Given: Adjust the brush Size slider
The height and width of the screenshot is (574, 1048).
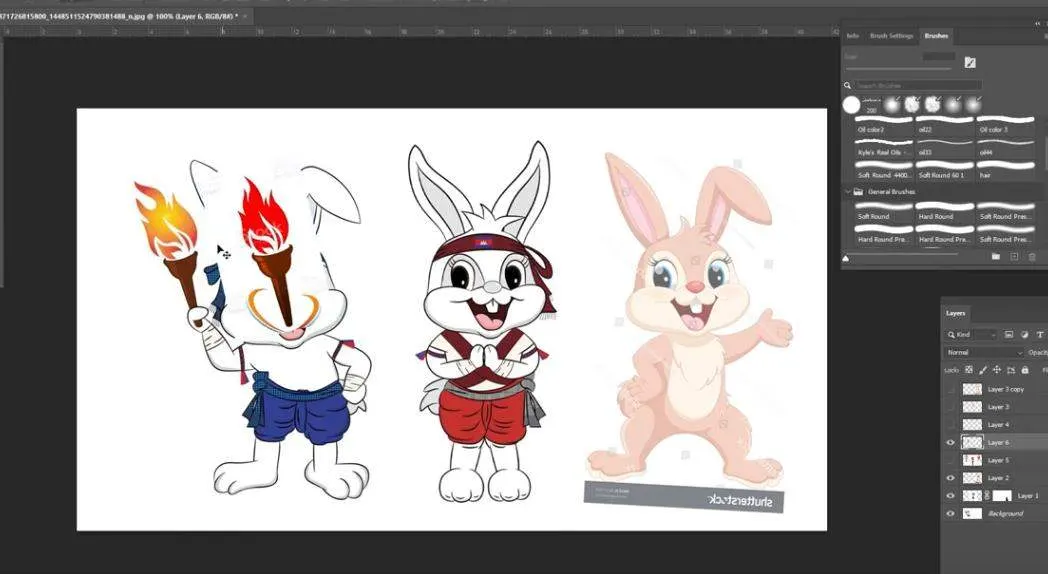Looking at the screenshot, I should click(898, 68).
